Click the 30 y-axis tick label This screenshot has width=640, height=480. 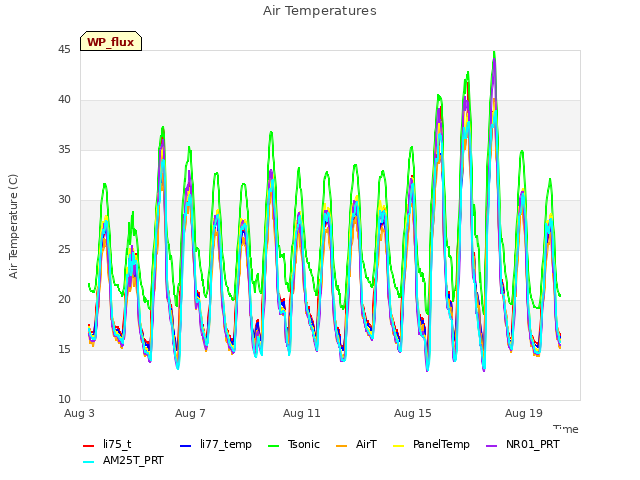point(64,200)
